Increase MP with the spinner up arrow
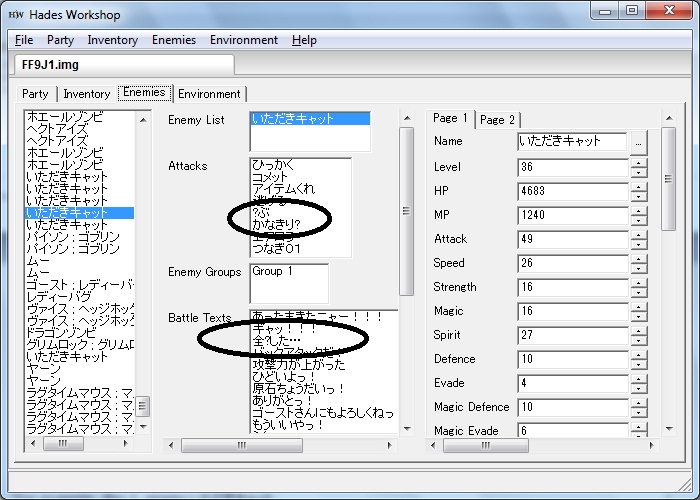This screenshot has height=500, width=700. click(639, 211)
